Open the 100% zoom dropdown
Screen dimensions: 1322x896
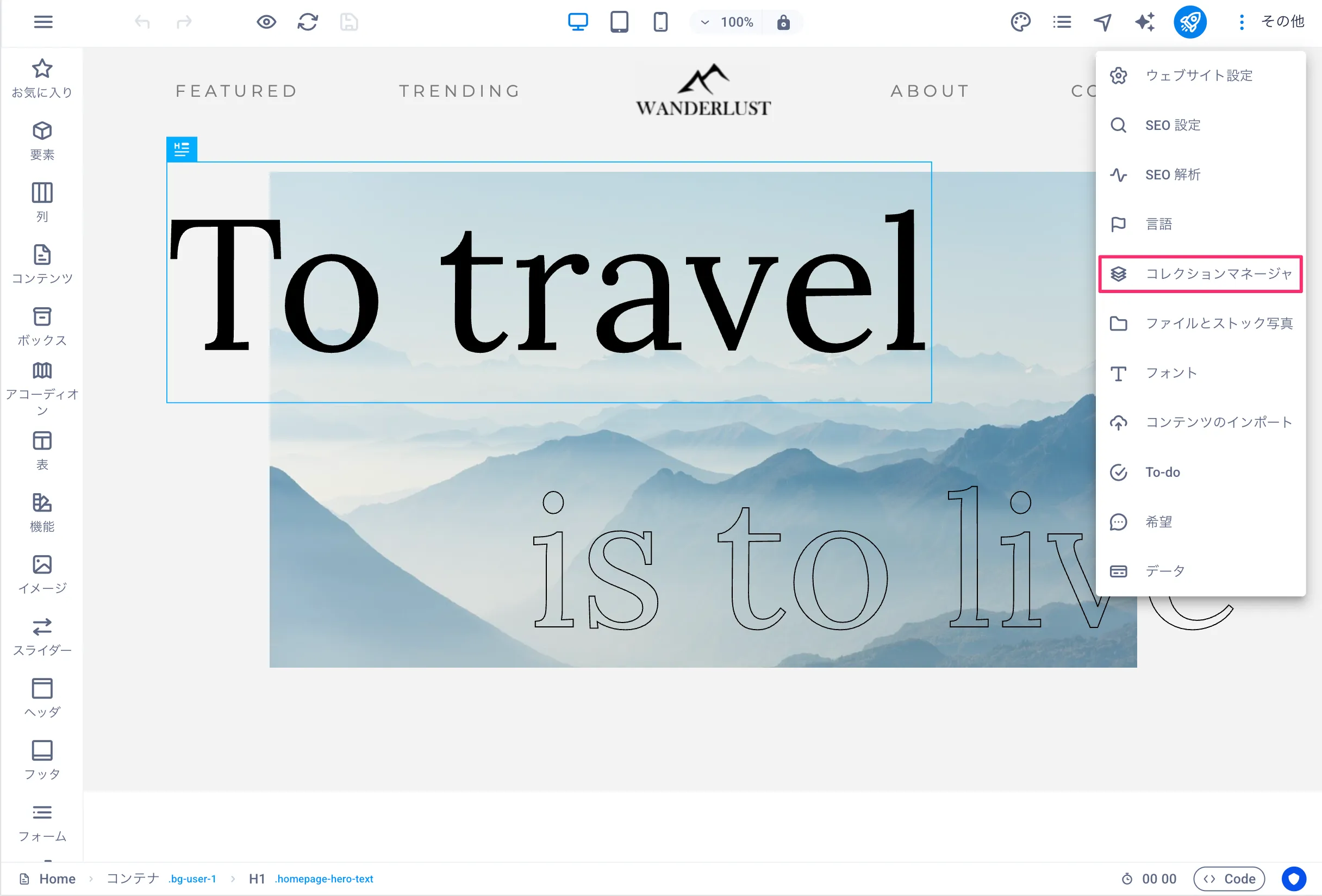click(x=728, y=22)
